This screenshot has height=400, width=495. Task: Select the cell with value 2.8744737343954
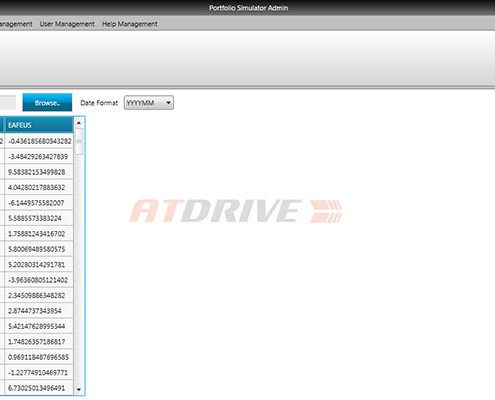pos(39,311)
